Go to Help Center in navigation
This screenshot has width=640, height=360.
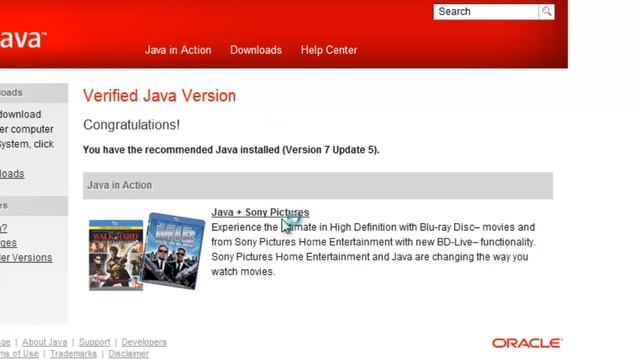tap(329, 50)
